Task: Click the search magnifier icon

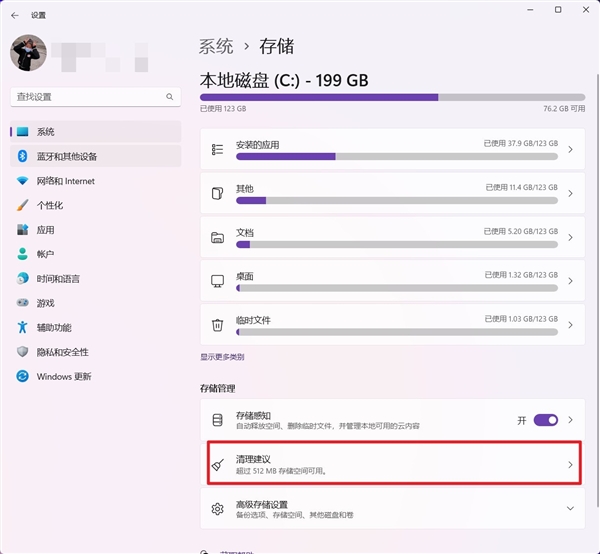Action: pos(170,97)
